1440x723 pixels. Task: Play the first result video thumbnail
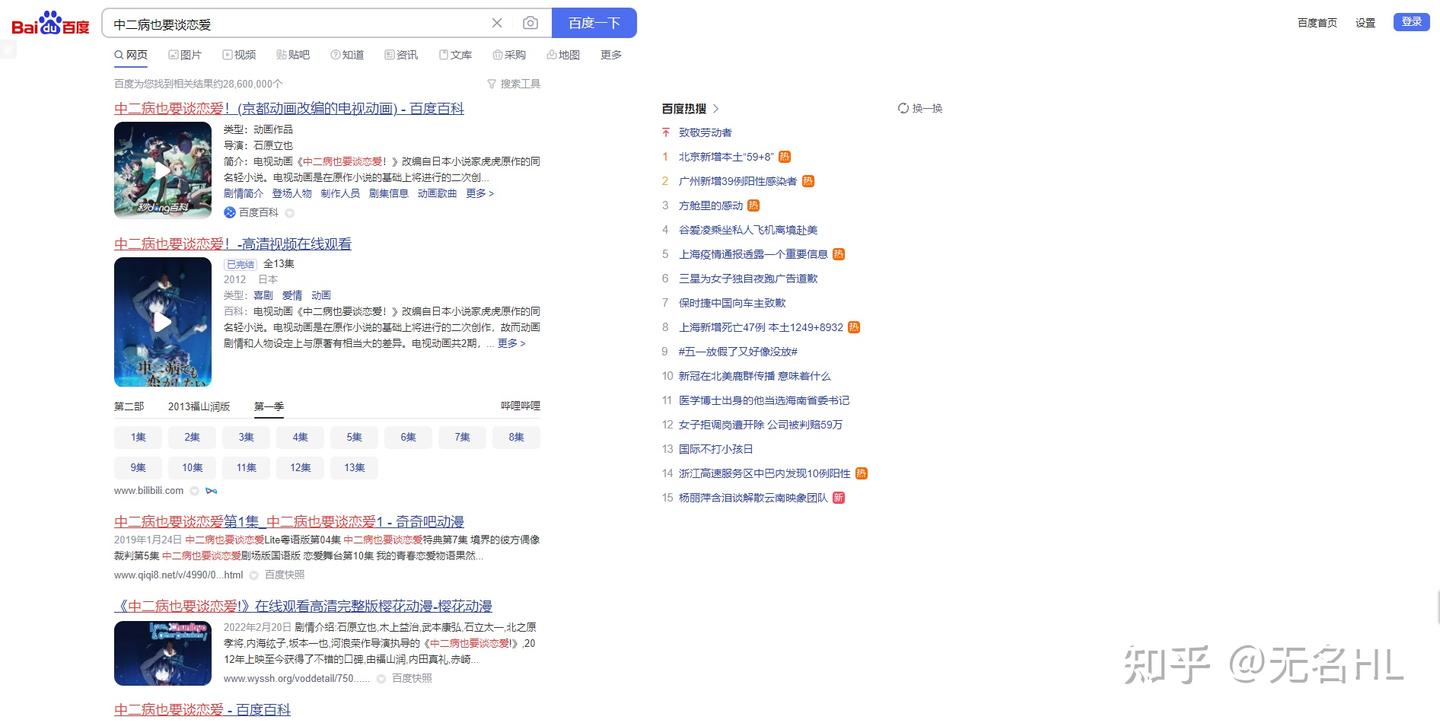pos(163,170)
